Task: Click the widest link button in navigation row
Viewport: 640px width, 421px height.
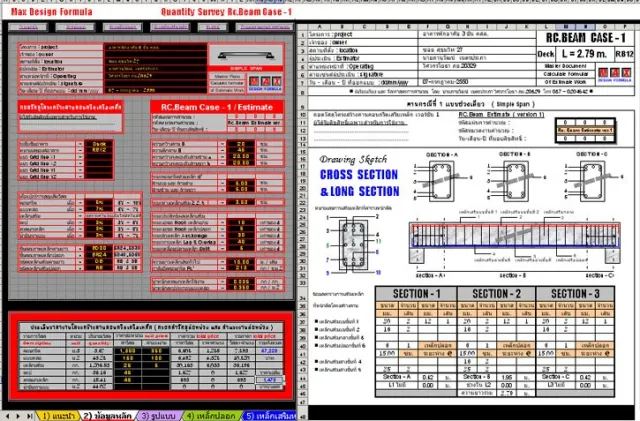Action: (x=264, y=27)
